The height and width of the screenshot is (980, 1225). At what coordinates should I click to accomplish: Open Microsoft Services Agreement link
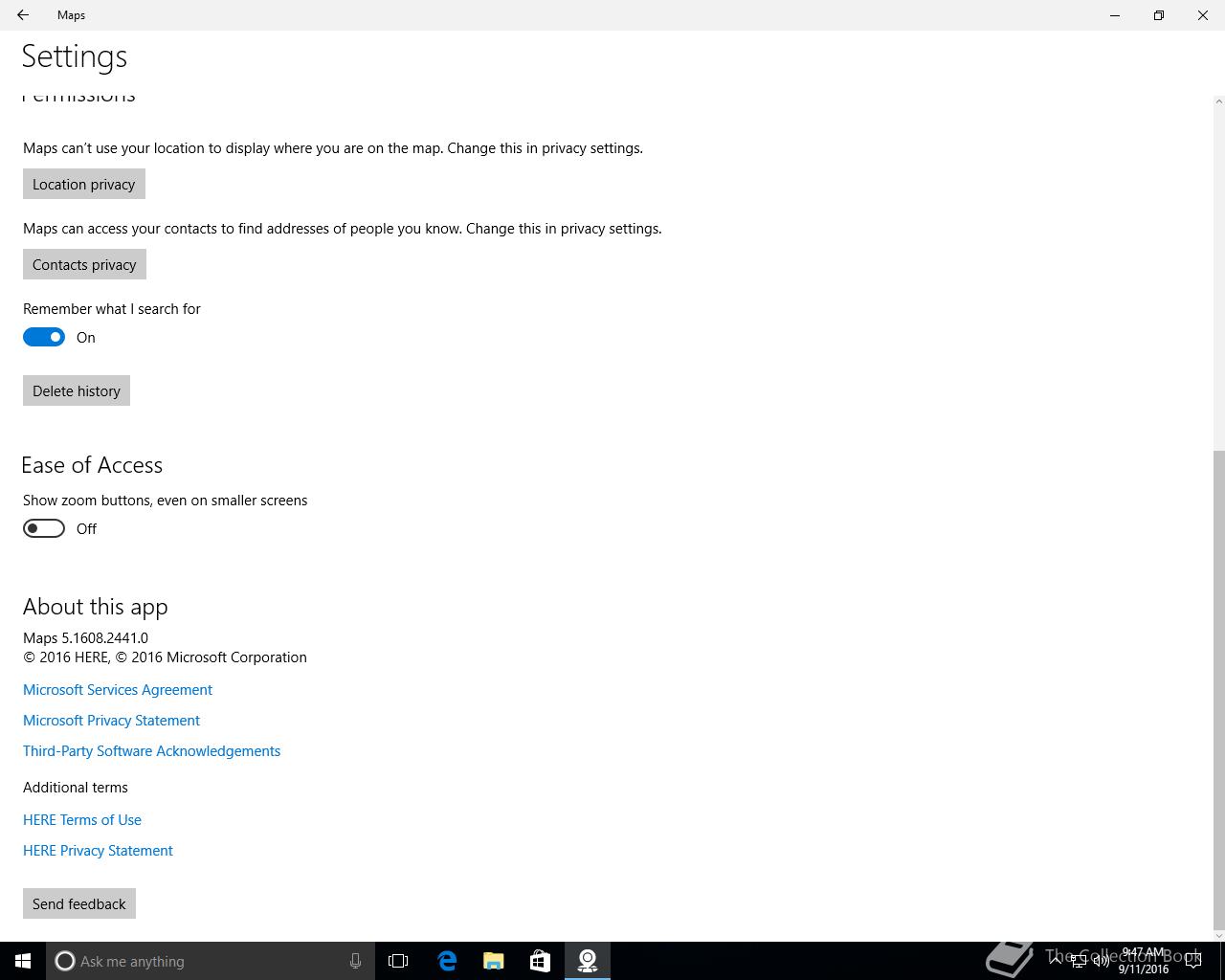118,689
